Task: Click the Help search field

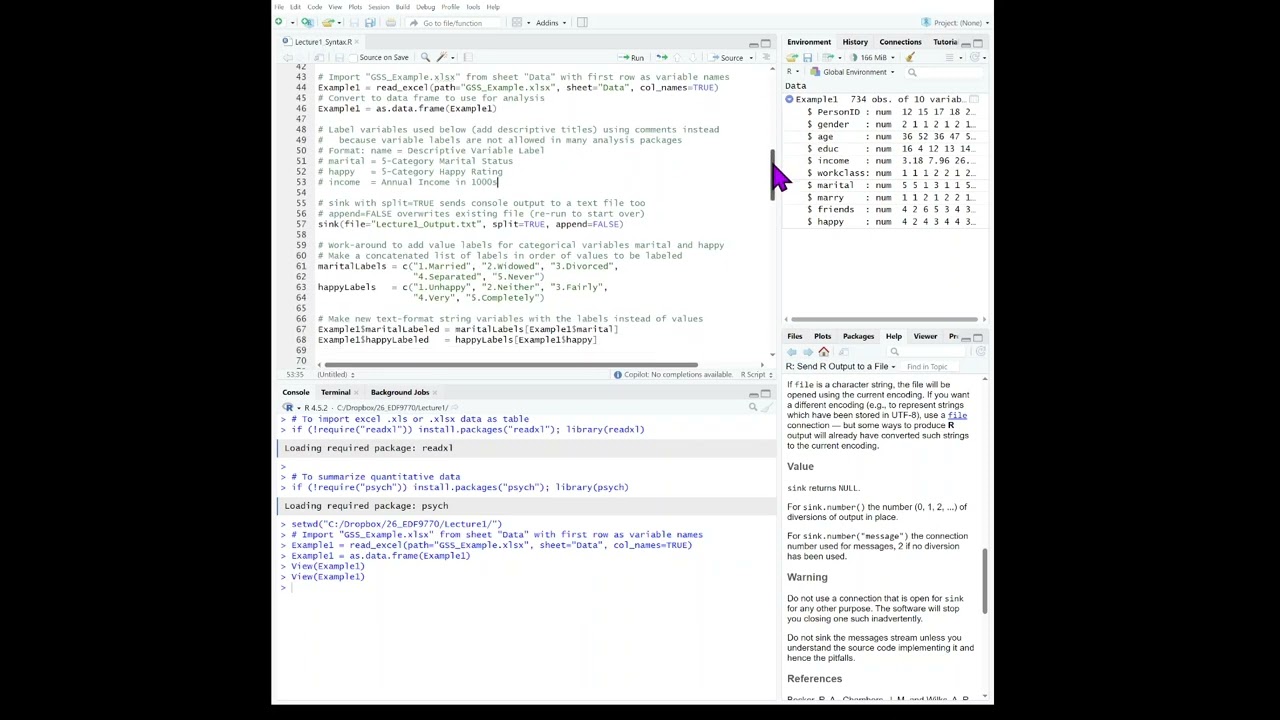Action: coord(926,352)
